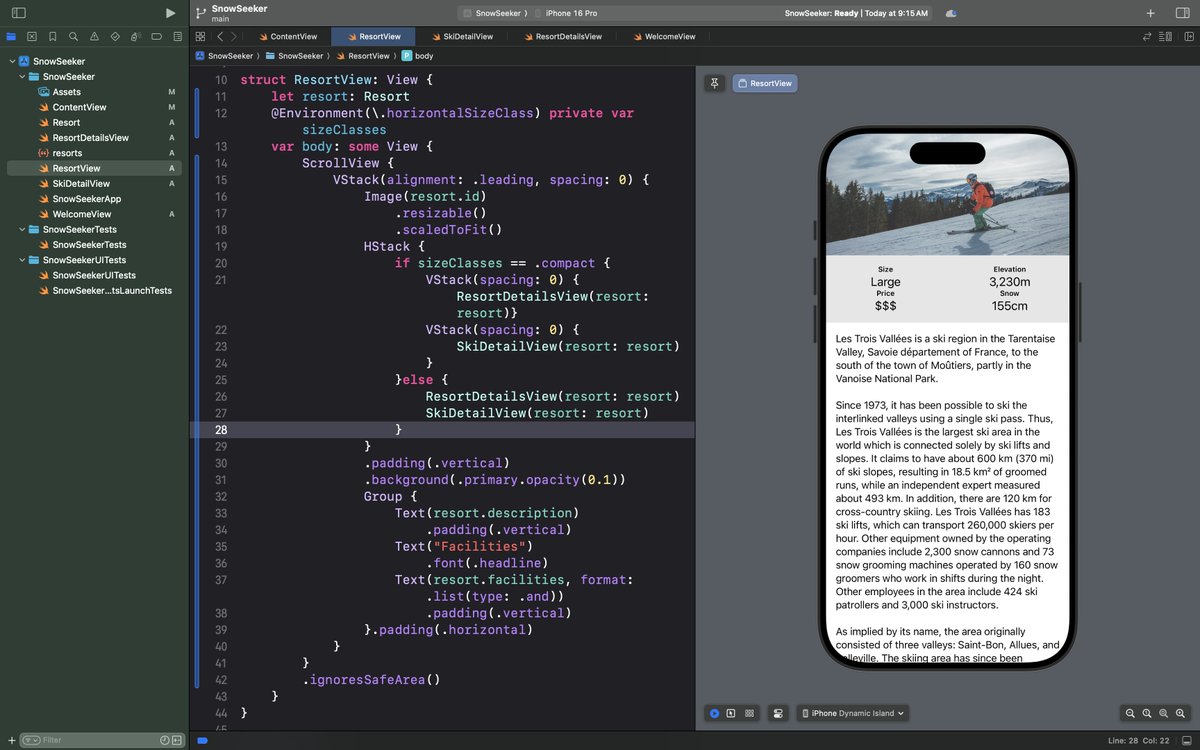1200x750 pixels.
Task: Zoom in the preview canvas
Action: coord(1181,713)
